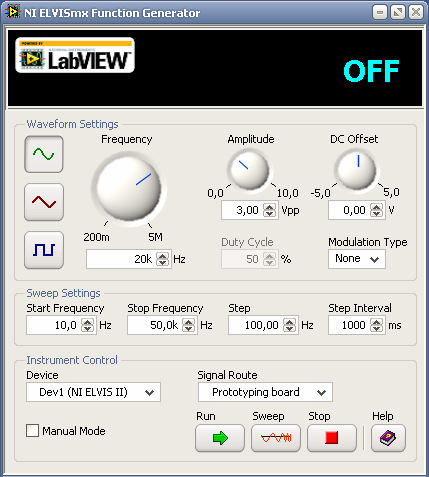Increase the Amplitude using its up arrow
Image resolution: width=429 pixels, height=477 pixels.
click(269, 207)
